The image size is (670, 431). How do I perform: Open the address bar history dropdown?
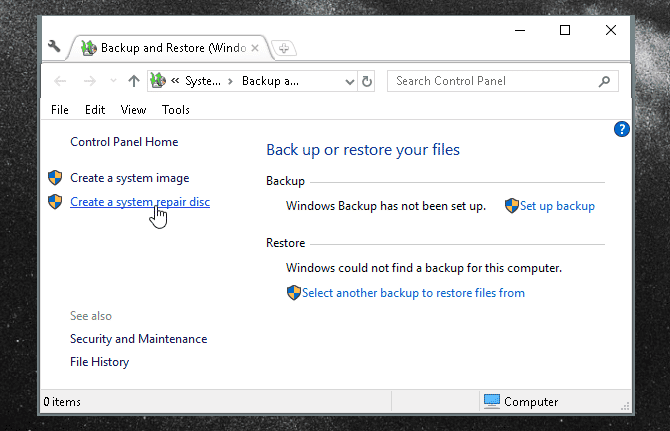click(x=350, y=81)
